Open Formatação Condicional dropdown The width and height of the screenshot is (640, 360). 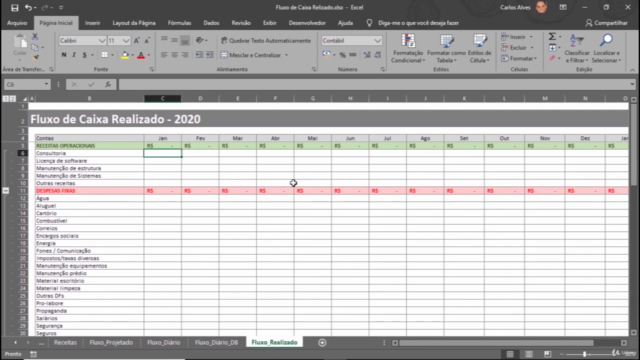coord(408,48)
